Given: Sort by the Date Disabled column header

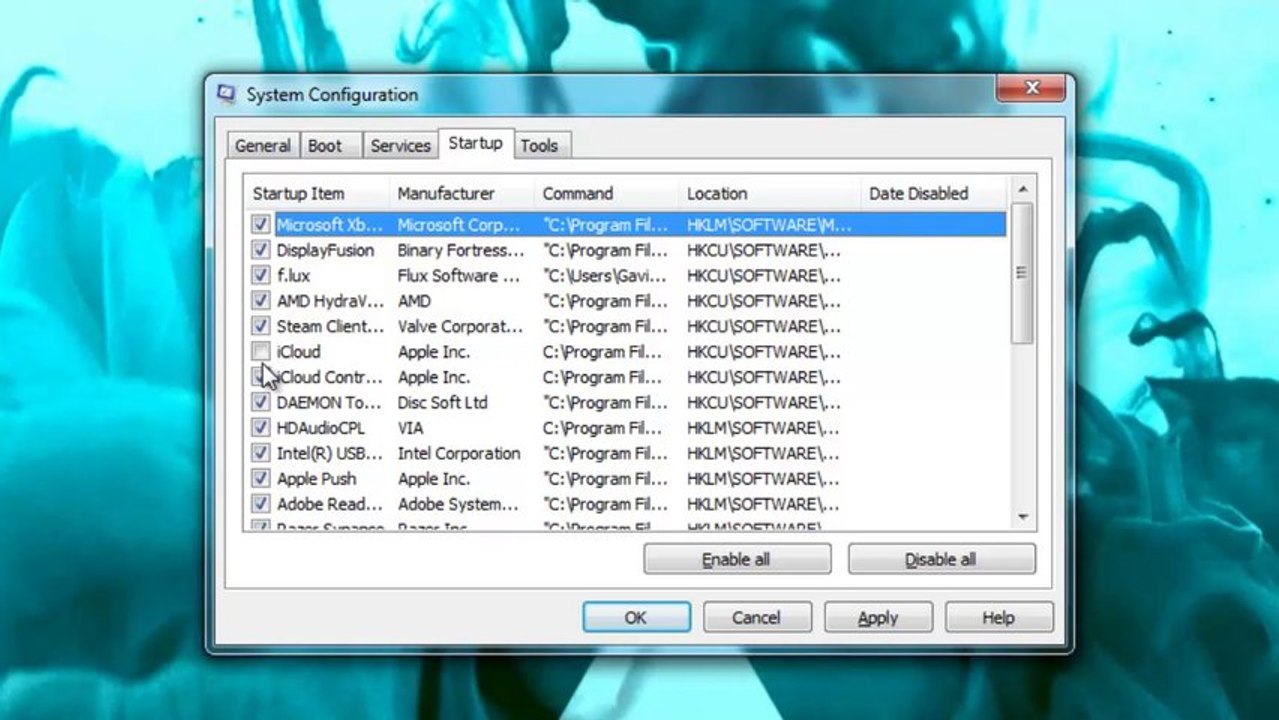Looking at the screenshot, I should (x=935, y=194).
